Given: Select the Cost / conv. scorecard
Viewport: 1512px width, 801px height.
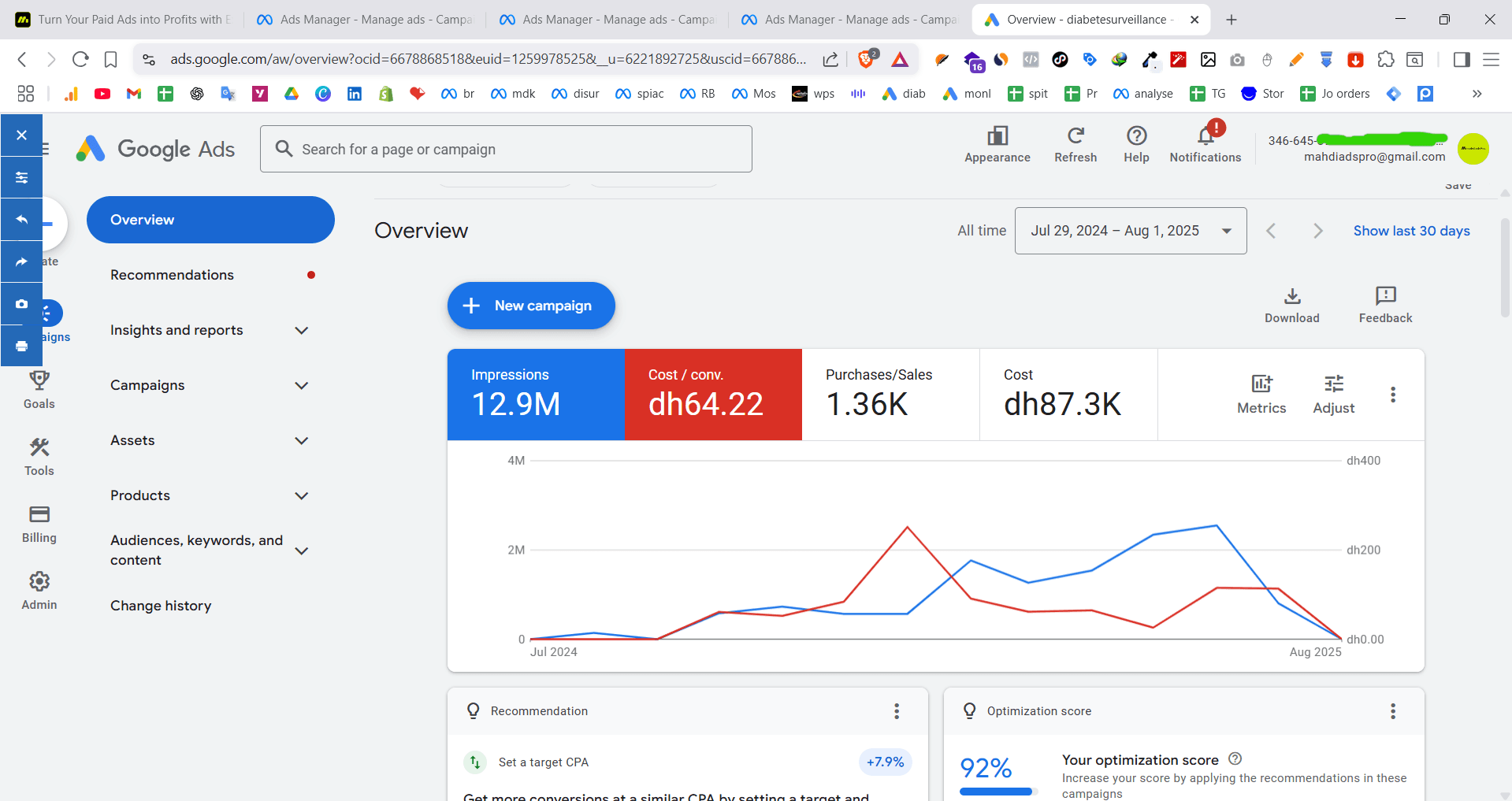Looking at the screenshot, I should click(x=713, y=395).
